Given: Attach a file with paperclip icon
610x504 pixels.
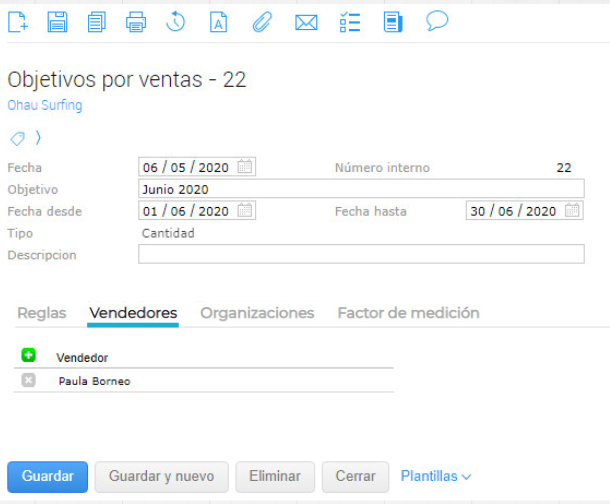Looking at the screenshot, I should click(262, 22).
